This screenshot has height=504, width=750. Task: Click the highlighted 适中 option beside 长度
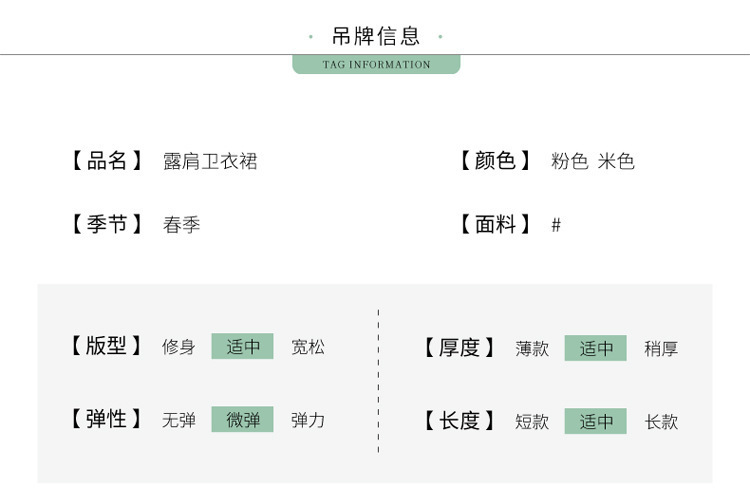click(x=595, y=421)
